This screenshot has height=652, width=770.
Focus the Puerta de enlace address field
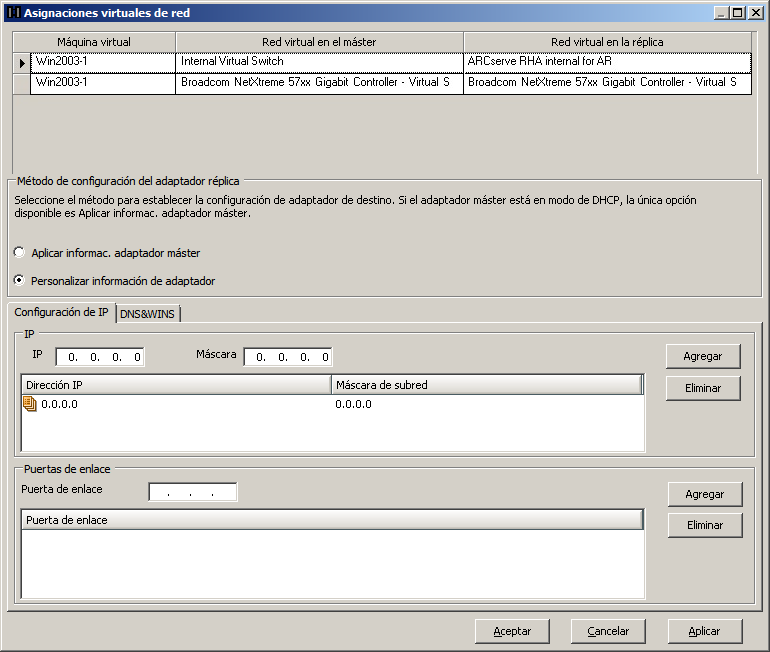click(x=192, y=492)
